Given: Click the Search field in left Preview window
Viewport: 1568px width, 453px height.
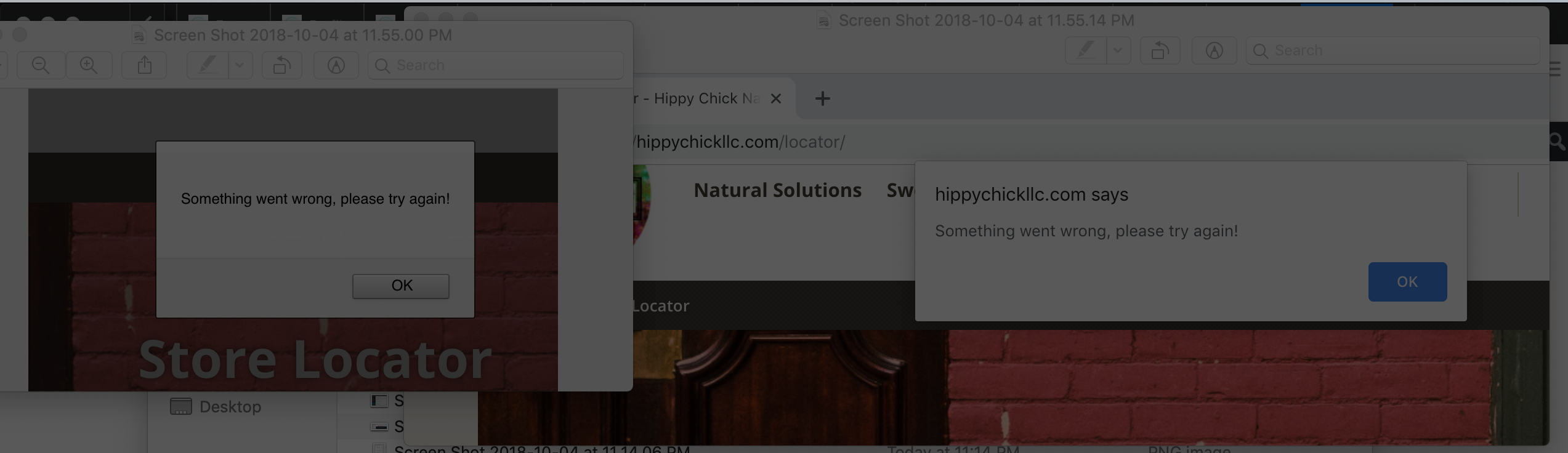Looking at the screenshot, I should [x=496, y=65].
